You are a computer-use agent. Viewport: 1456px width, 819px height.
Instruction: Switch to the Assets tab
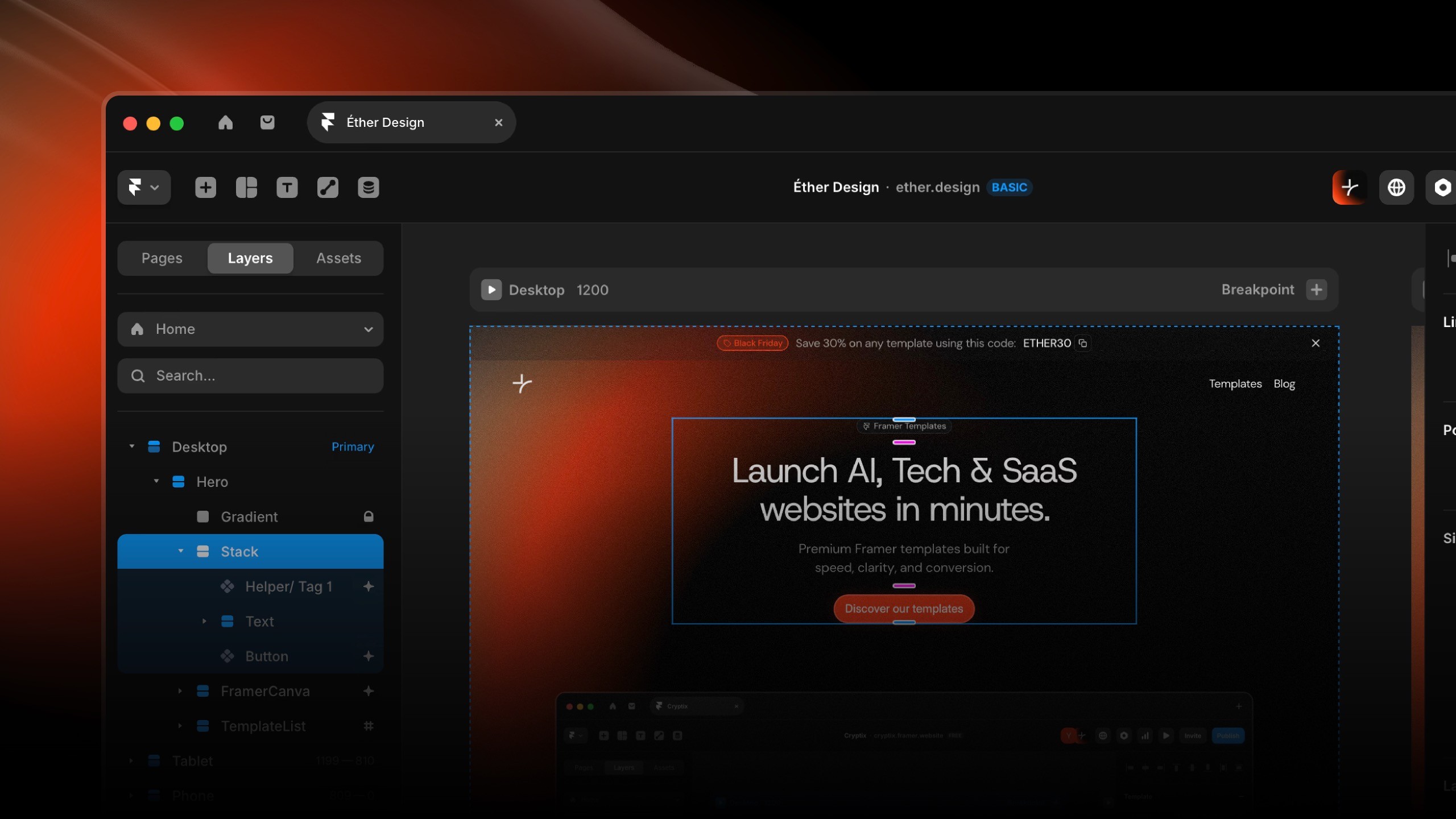[338, 258]
